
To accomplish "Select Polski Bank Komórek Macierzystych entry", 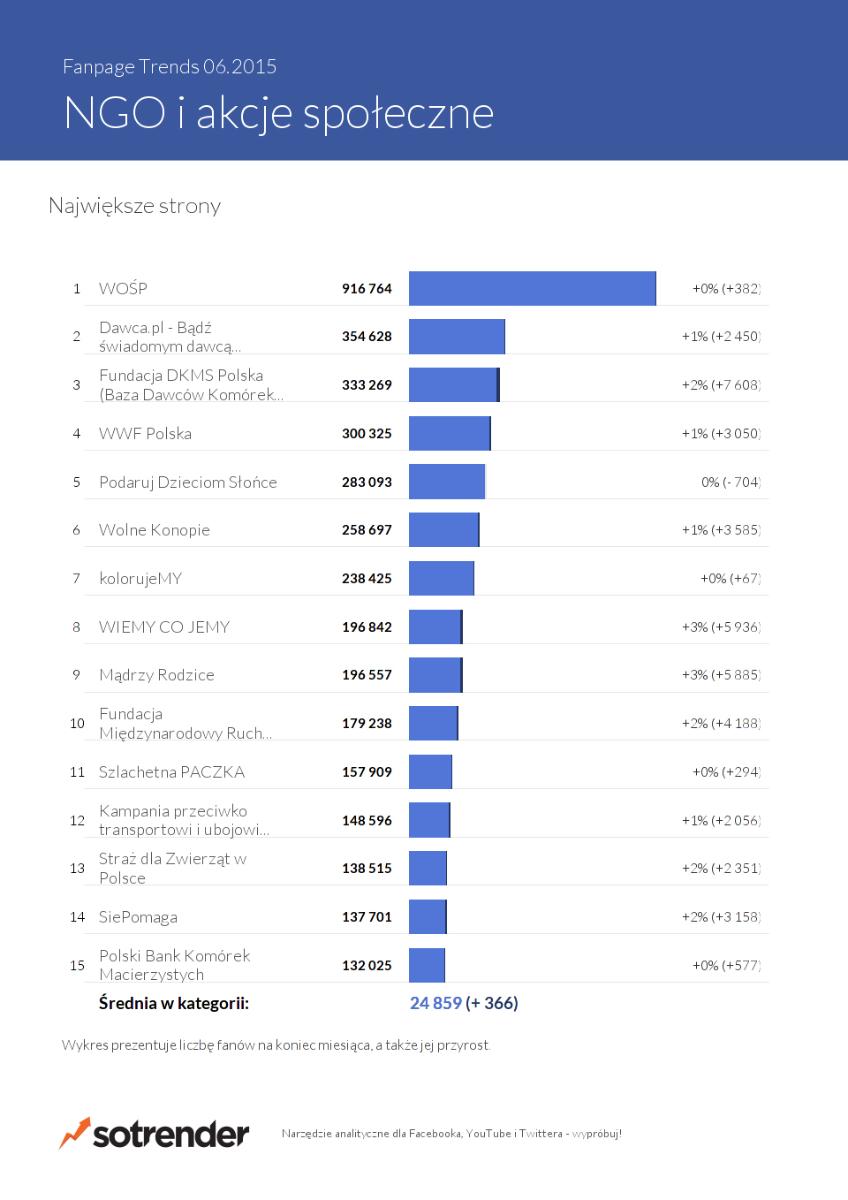I will pos(175,965).
